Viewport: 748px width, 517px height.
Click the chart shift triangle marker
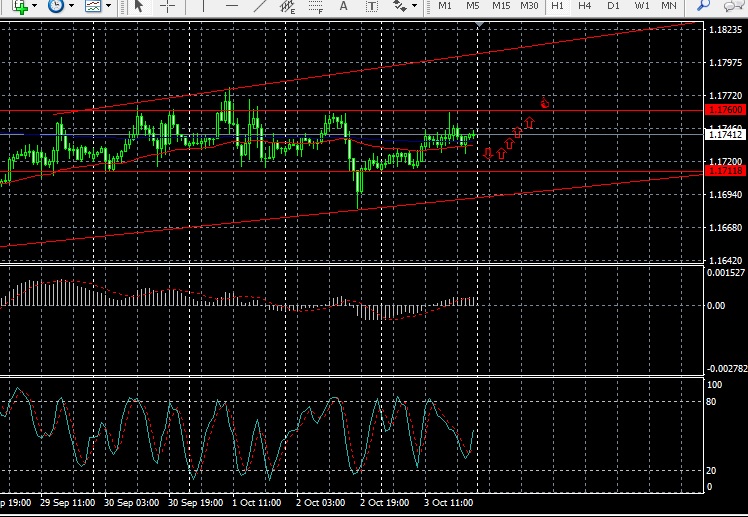pyautogui.click(x=481, y=22)
